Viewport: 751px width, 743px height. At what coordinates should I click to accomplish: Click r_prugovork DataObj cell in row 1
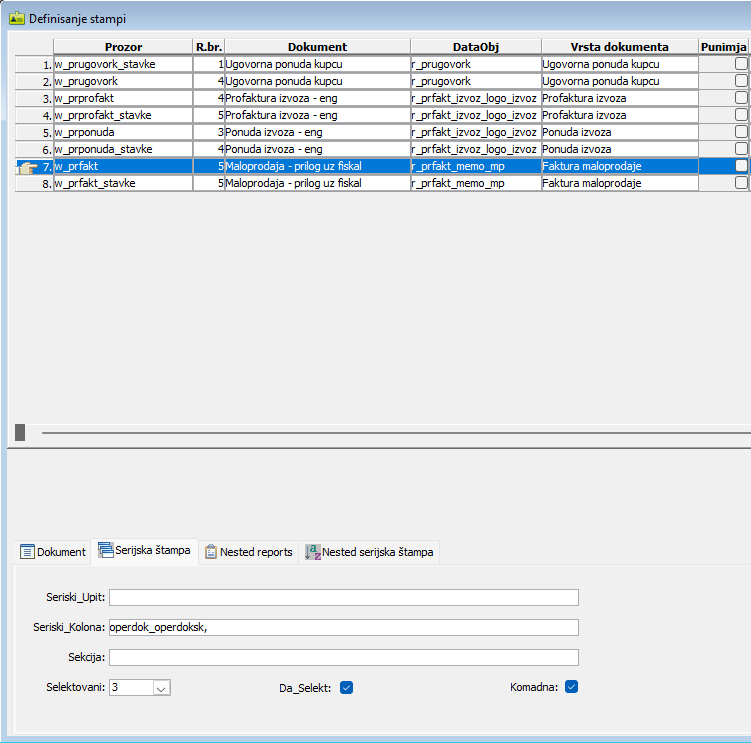(x=476, y=64)
